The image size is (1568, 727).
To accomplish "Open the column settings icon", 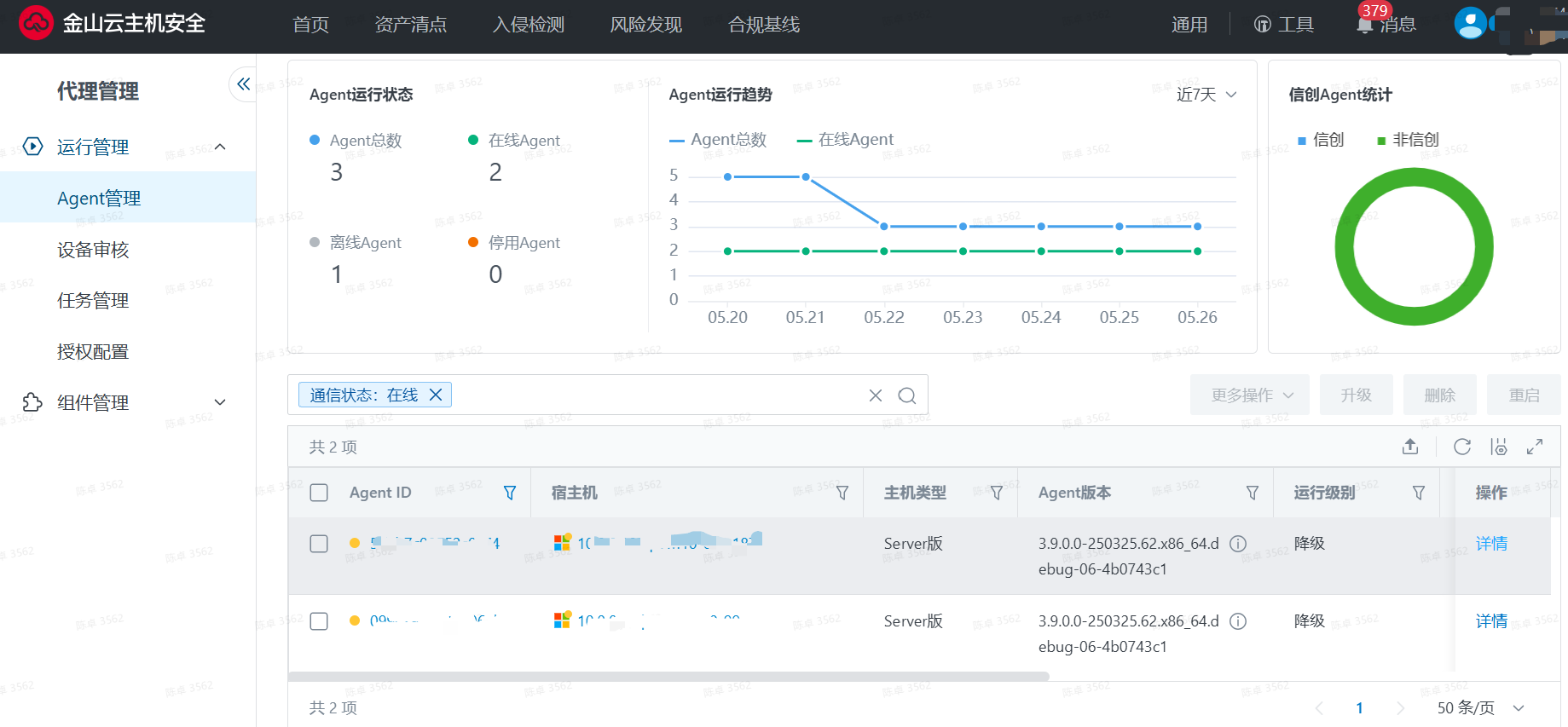I will point(1498,447).
